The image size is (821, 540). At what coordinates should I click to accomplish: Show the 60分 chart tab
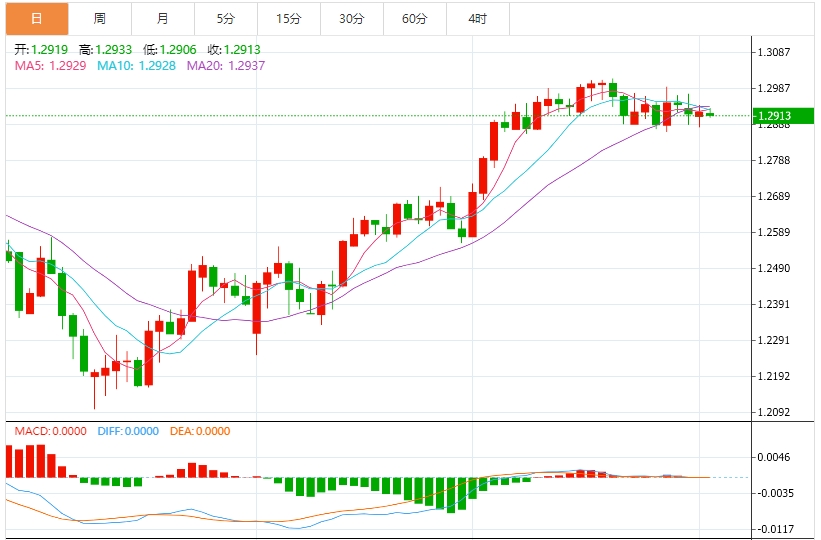(414, 19)
